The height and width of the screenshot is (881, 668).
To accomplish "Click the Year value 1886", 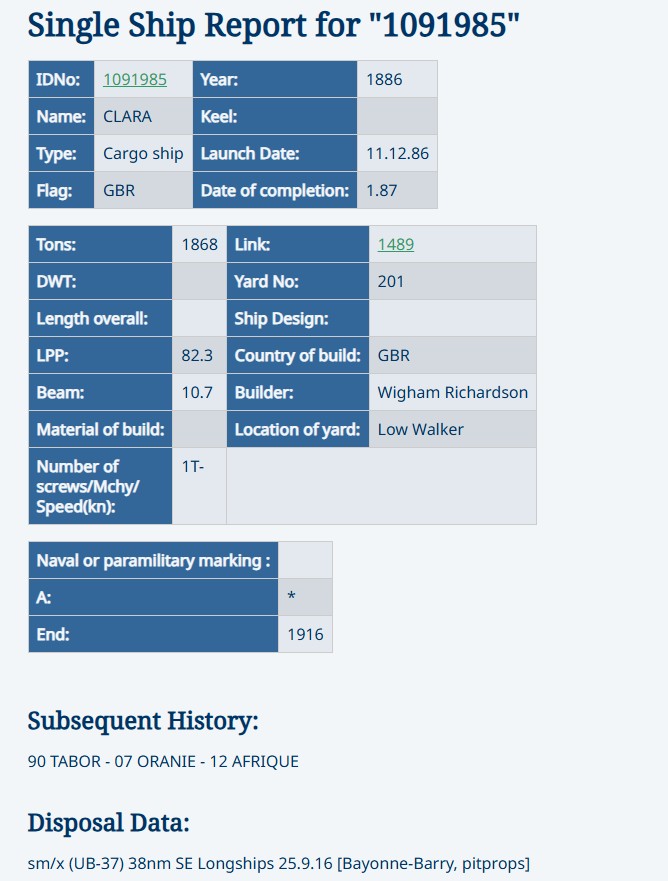I will point(384,79).
